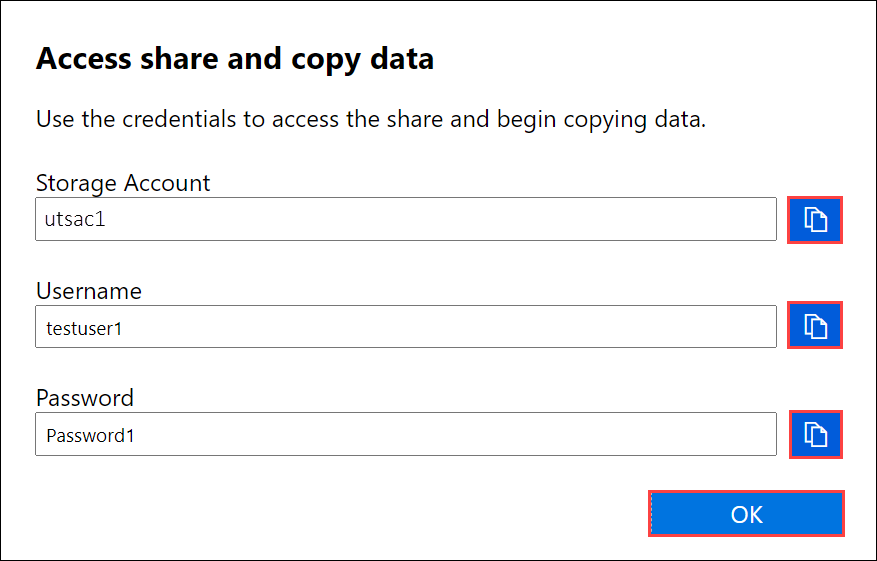Click the word "Access" in the title
The height and width of the screenshot is (561, 877).
[84, 58]
